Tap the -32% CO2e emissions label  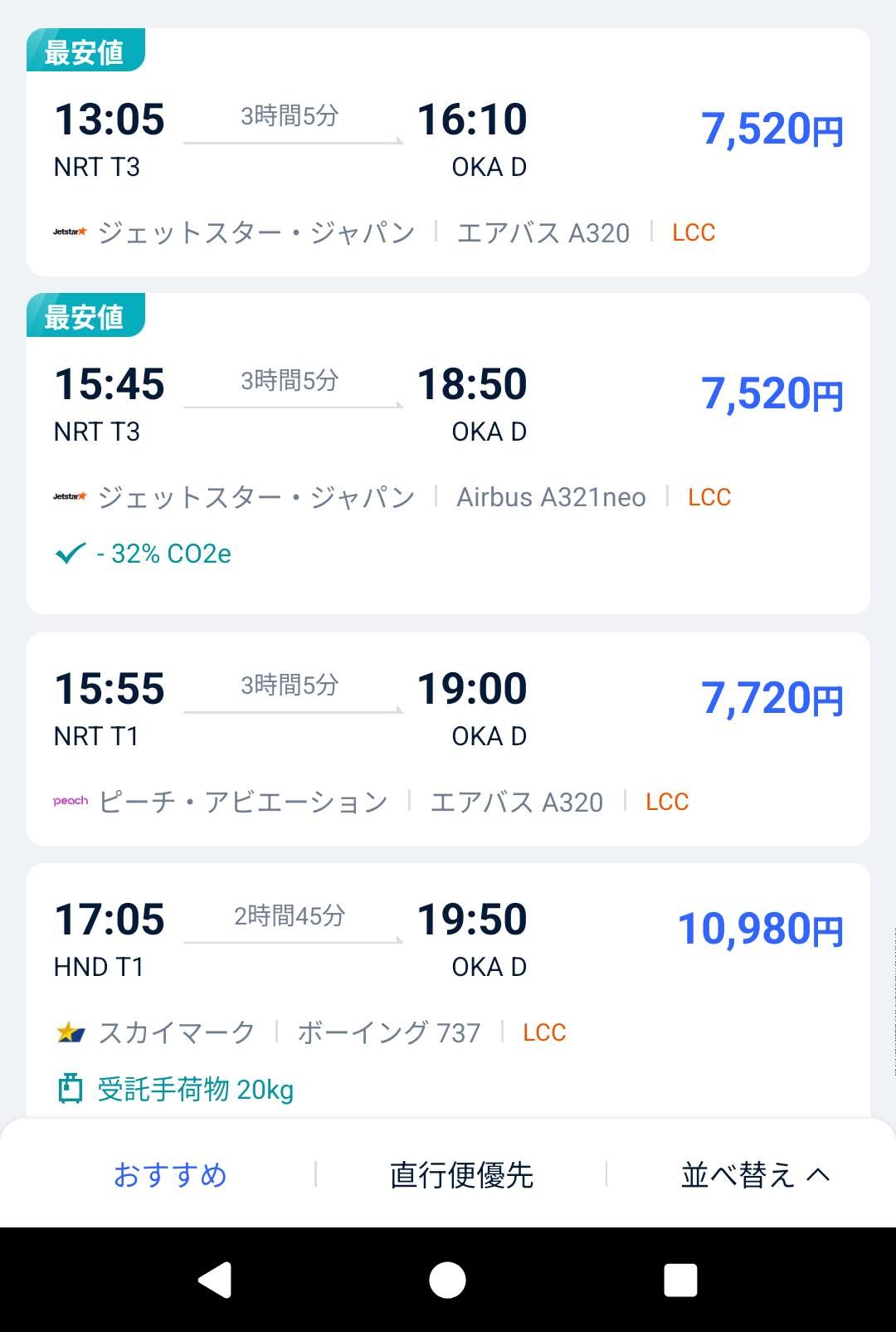(x=163, y=554)
